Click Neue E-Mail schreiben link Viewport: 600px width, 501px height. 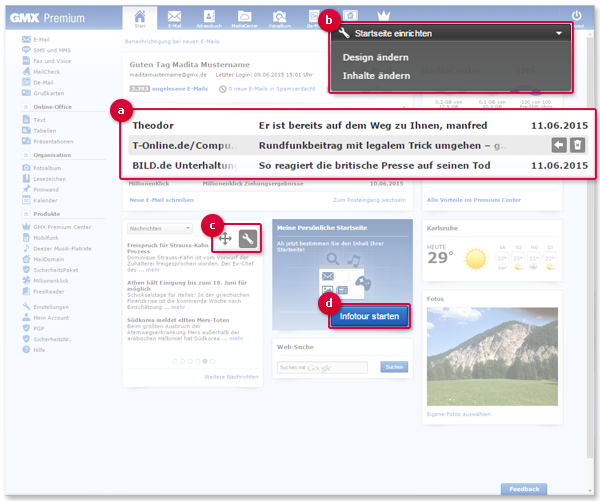coord(161,200)
